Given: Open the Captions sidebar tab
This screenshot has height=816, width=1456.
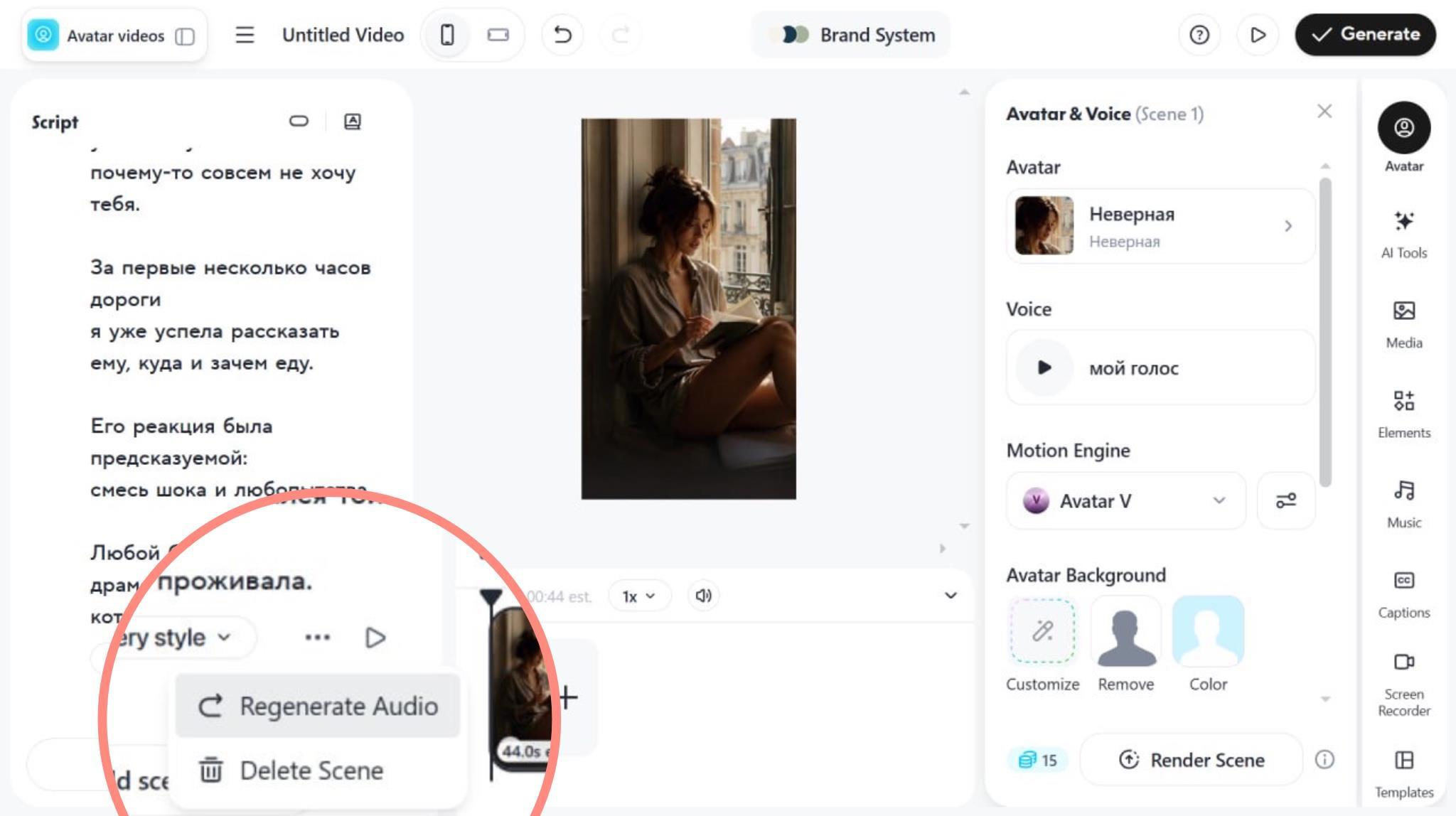Looking at the screenshot, I should click(x=1404, y=595).
